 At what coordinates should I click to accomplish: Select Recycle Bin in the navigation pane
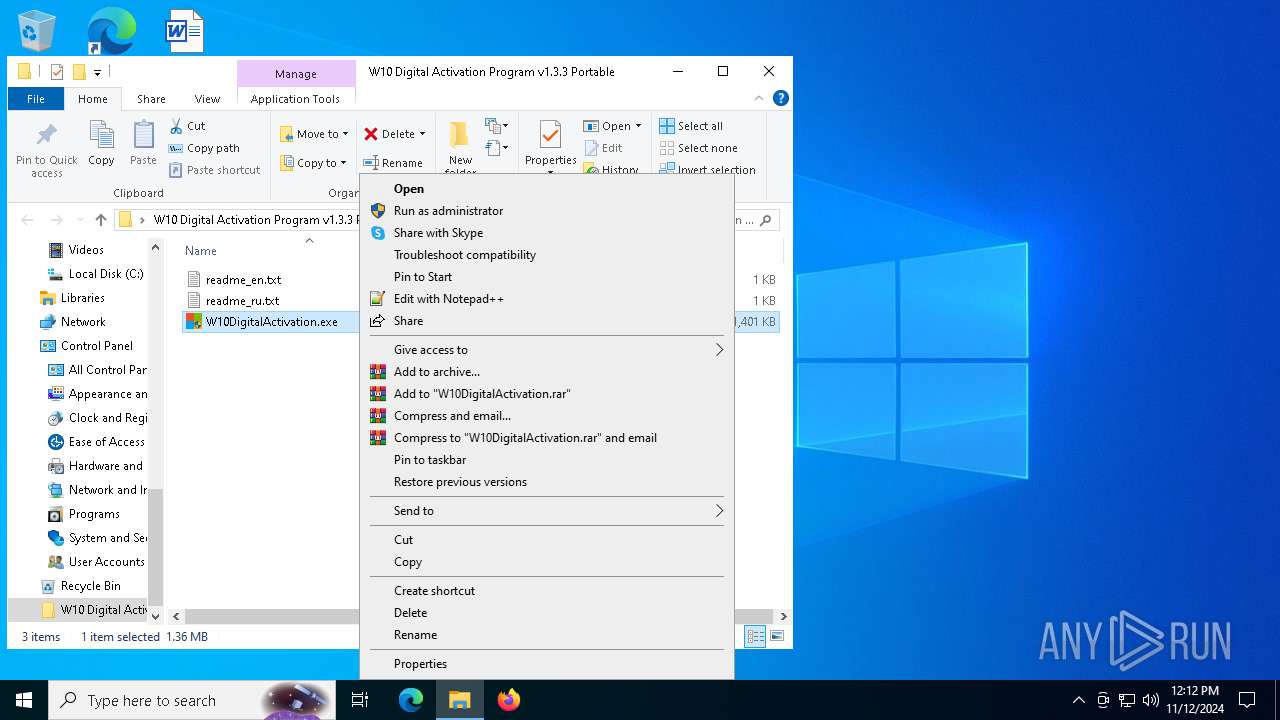click(90, 586)
